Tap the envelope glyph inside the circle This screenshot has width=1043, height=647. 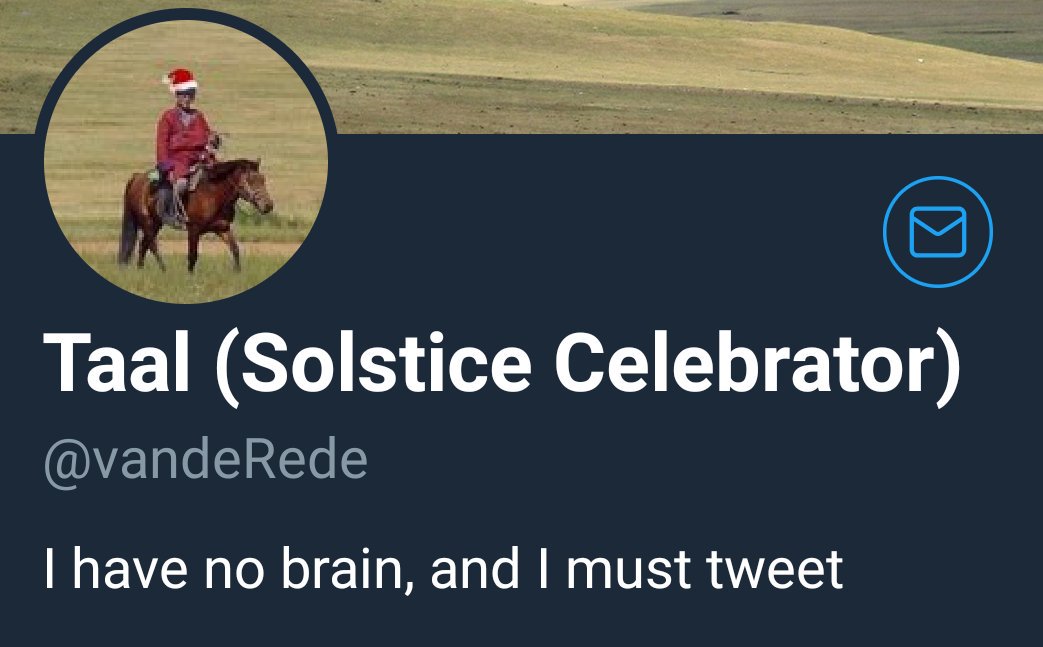[x=937, y=231]
